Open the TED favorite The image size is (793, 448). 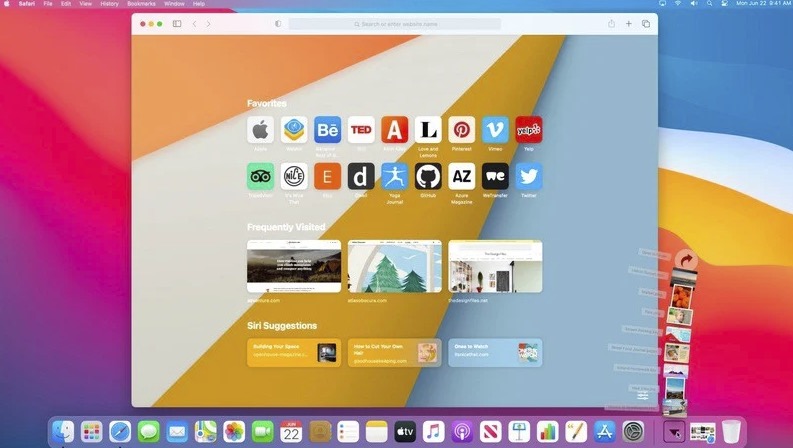(361, 130)
